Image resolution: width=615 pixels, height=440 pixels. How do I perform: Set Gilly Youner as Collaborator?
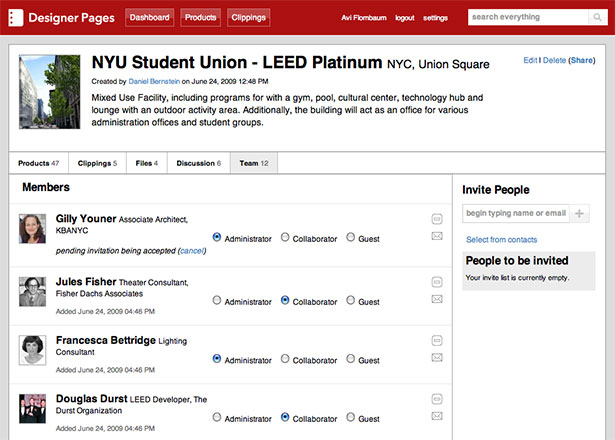tap(285, 237)
